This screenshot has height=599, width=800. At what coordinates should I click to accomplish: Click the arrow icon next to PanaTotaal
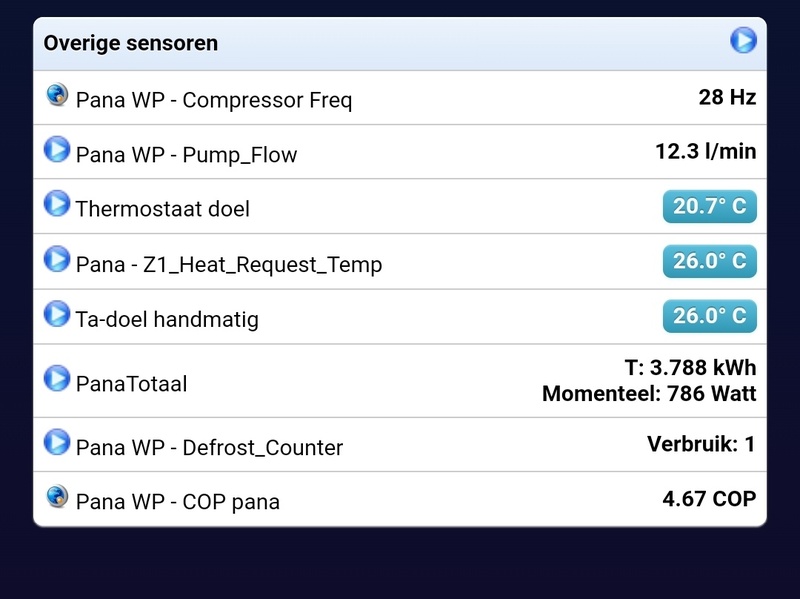point(57,378)
